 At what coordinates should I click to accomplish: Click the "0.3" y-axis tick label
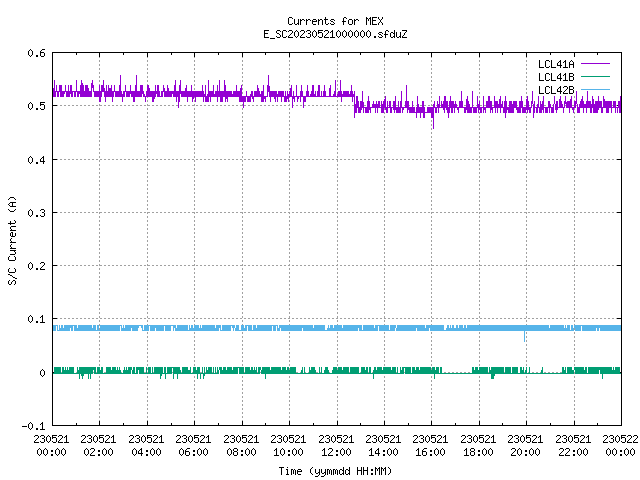tap(36, 213)
